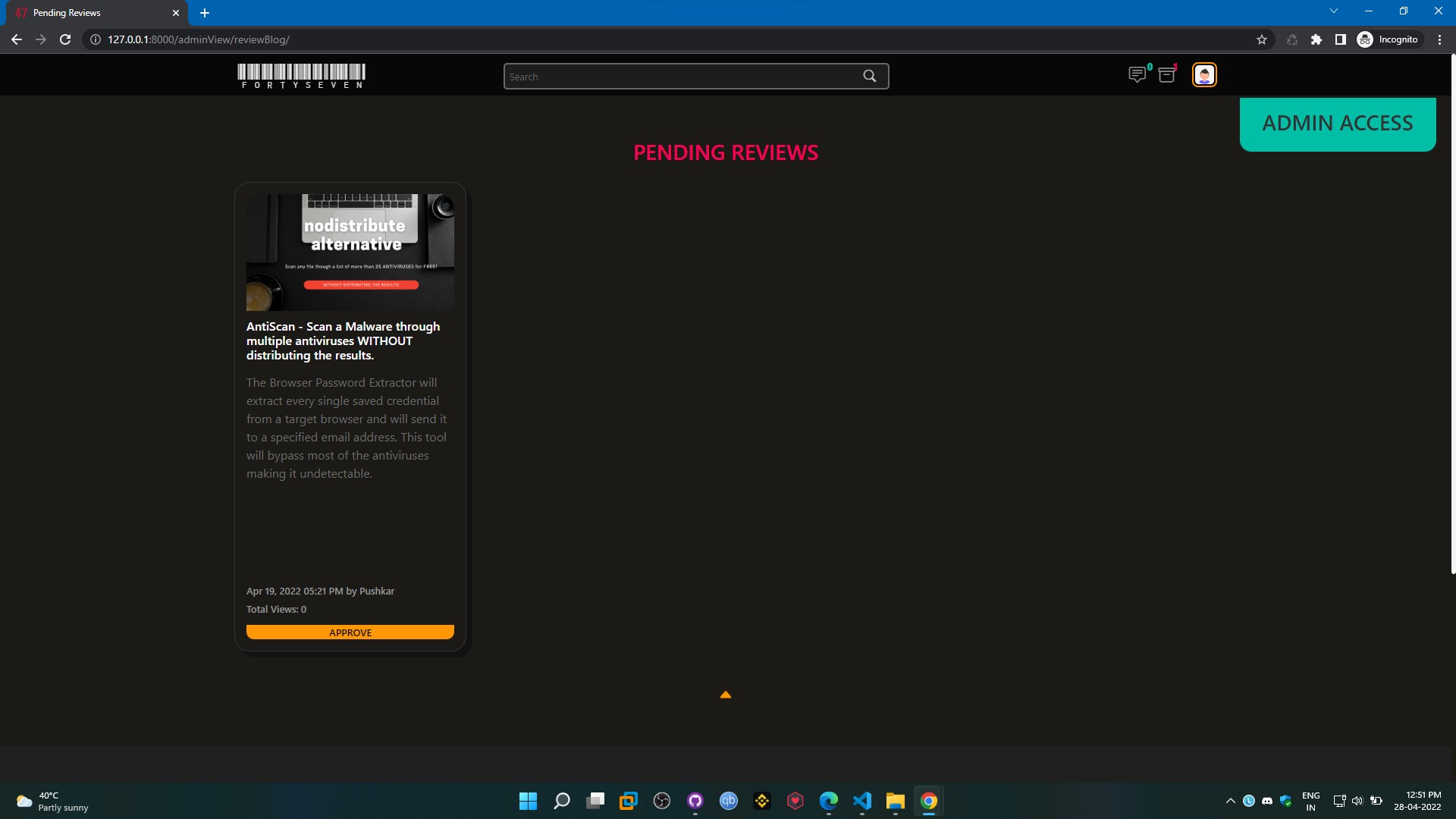Toggle the browser side panel
1456x819 pixels.
(1341, 39)
